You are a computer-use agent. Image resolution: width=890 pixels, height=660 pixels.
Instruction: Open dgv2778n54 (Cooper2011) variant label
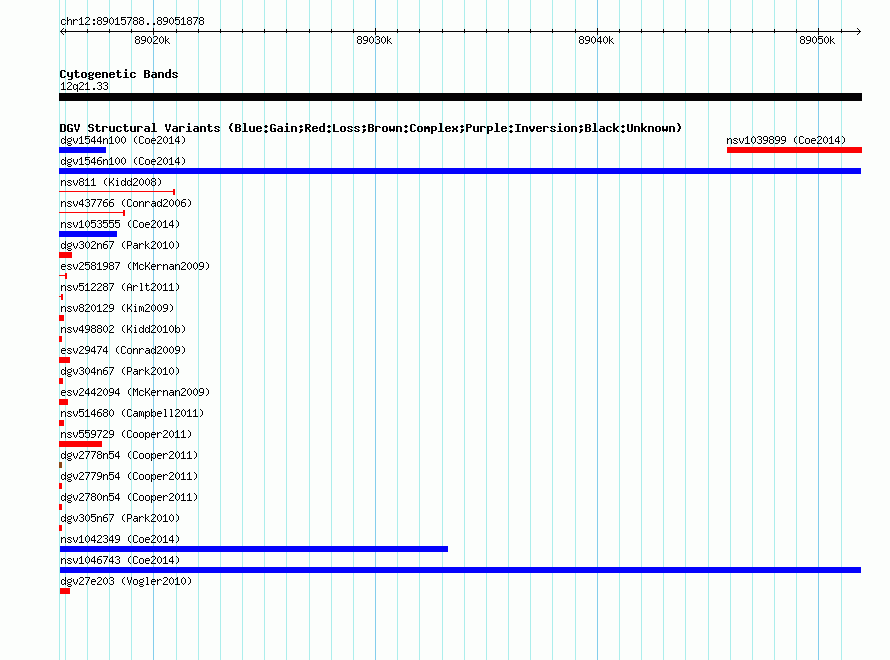[x=129, y=455]
